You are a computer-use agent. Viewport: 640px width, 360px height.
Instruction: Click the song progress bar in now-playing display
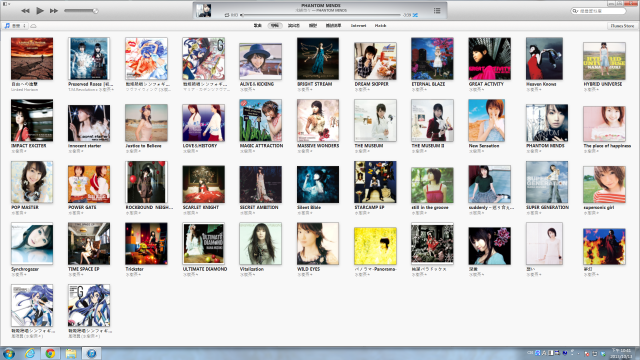point(320,15)
